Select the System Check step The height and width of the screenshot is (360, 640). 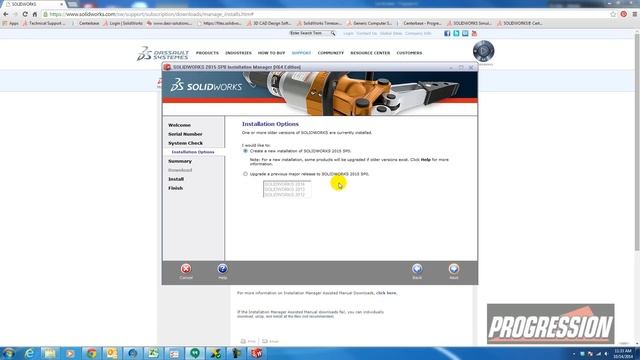point(185,143)
